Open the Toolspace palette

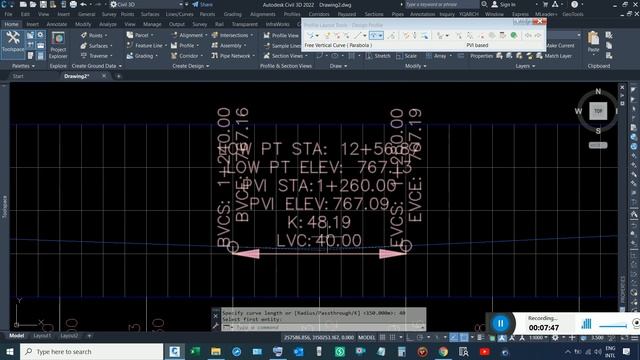click(13, 43)
